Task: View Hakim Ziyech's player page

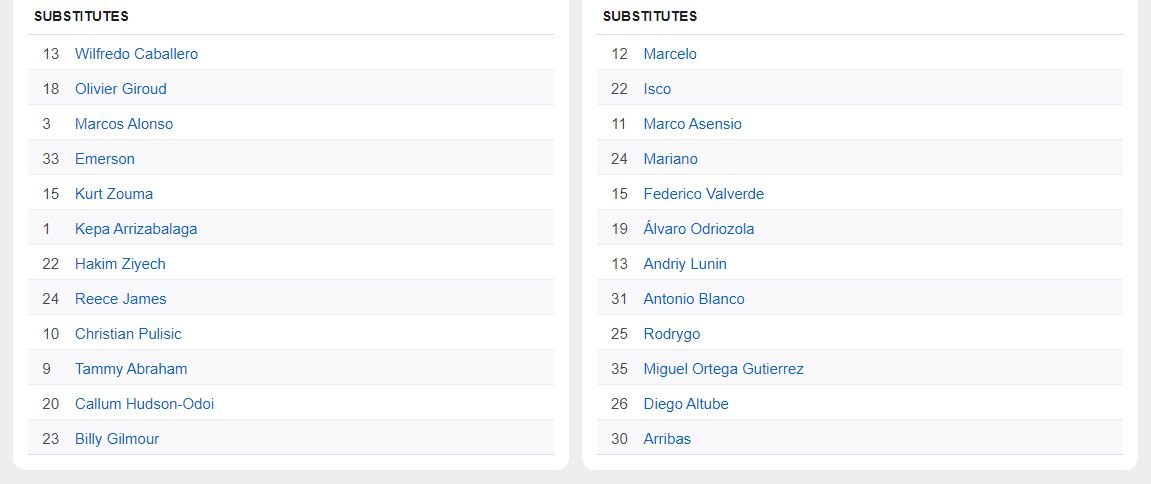Action: (x=120, y=264)
